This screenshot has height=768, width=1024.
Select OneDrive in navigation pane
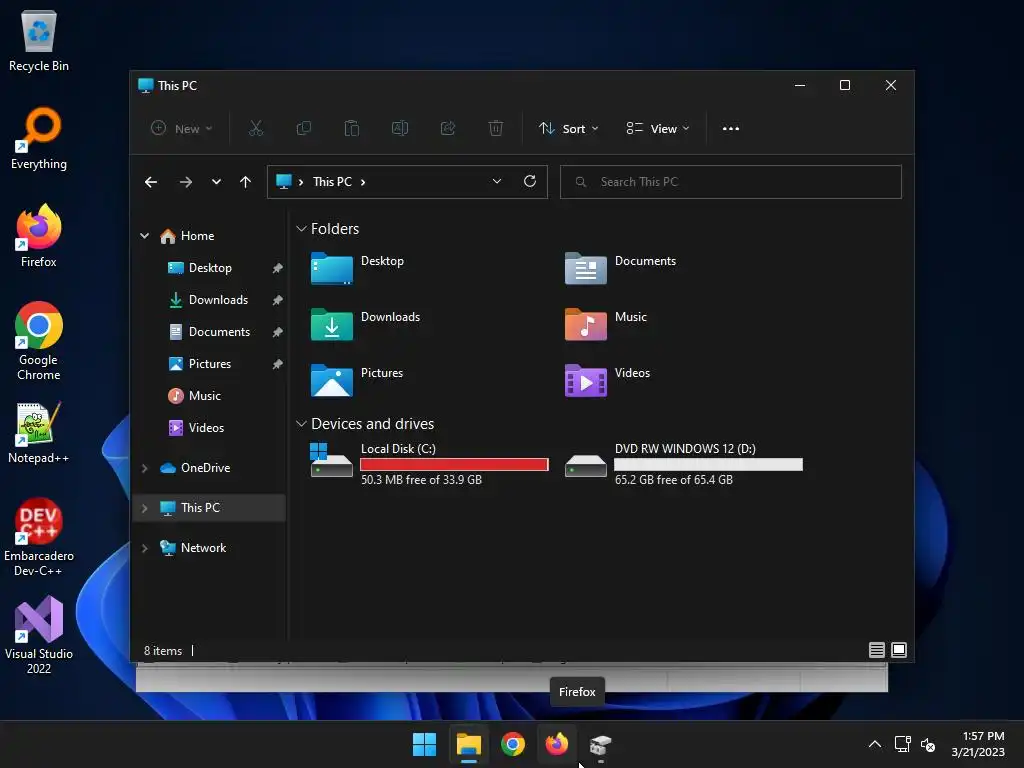pos(205,468)
